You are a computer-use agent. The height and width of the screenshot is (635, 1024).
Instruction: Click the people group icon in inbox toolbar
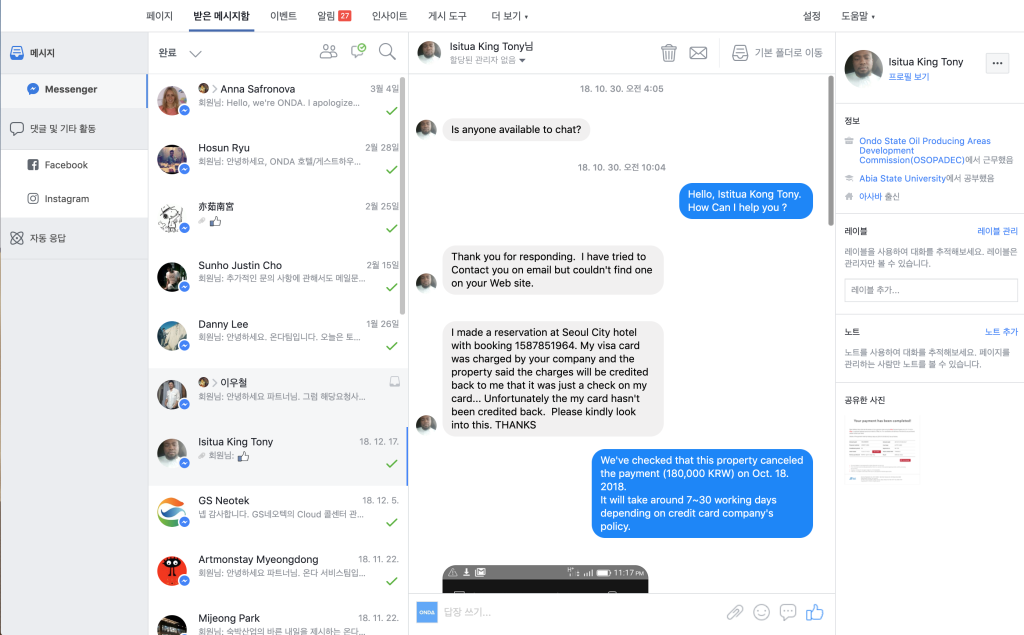click(328, 52)
